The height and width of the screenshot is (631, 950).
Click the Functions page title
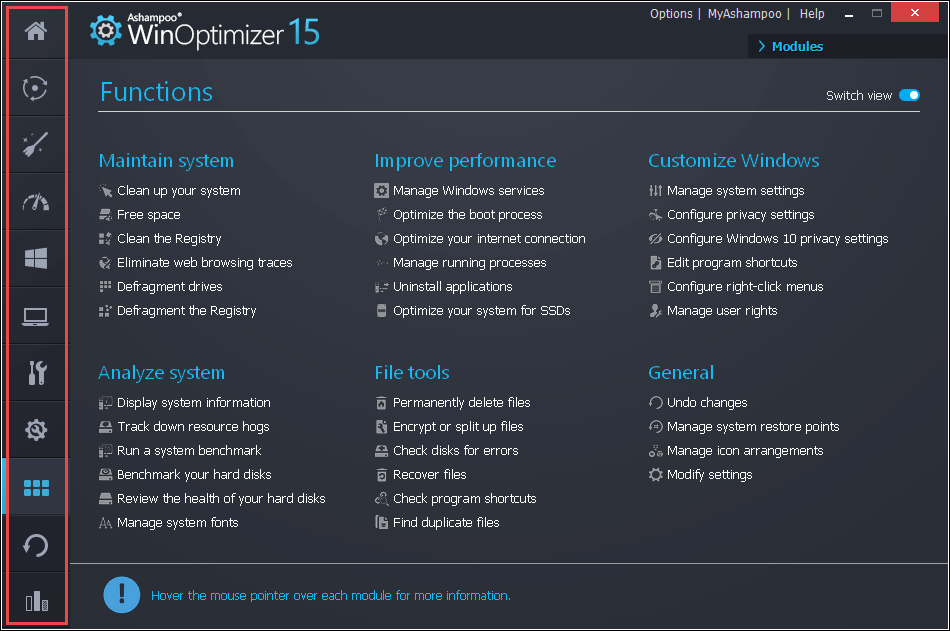pos(156,92)
